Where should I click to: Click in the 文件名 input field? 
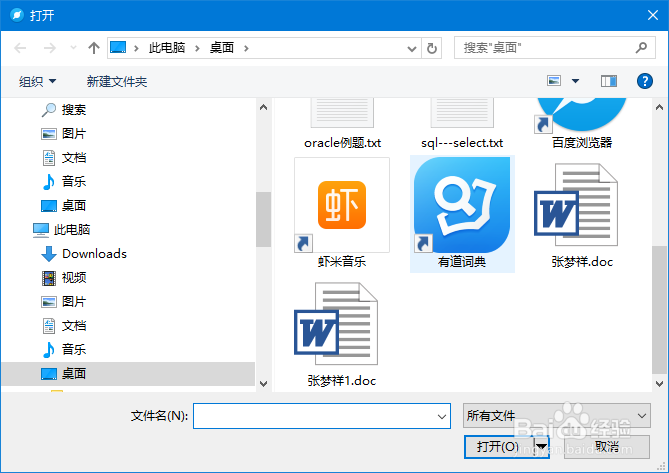(x=314, y=416)
